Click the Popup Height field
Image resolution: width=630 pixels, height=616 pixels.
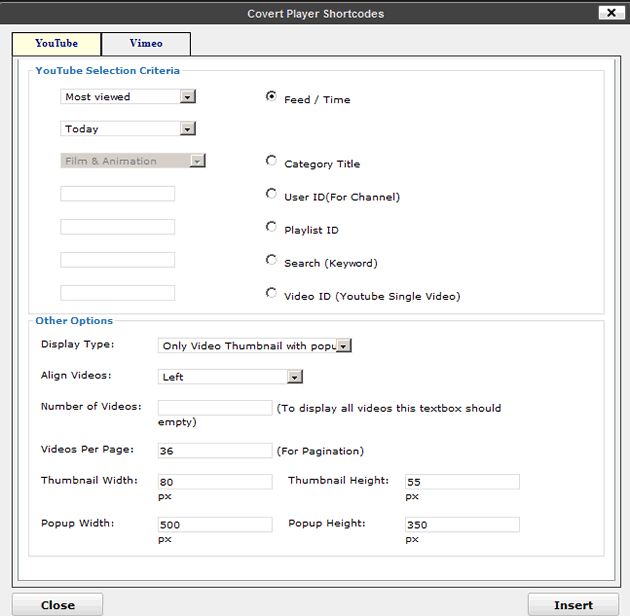tap(462, 525)
